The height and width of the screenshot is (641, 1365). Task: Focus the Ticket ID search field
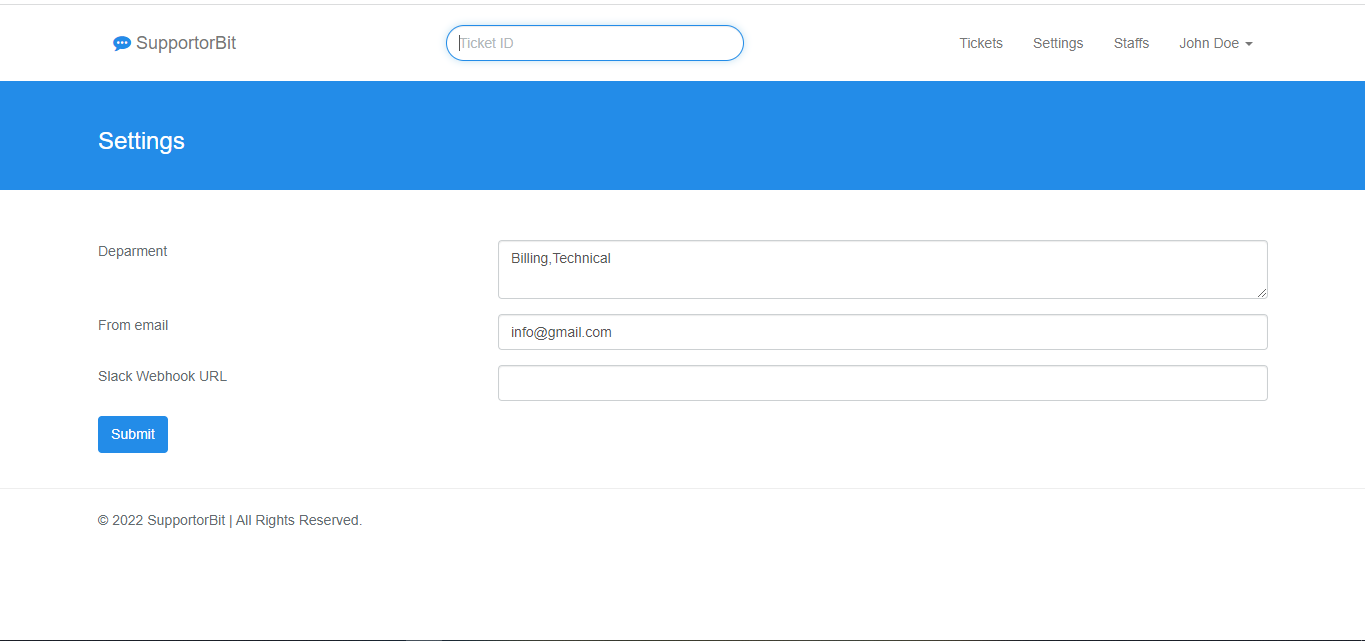(594, 43)
